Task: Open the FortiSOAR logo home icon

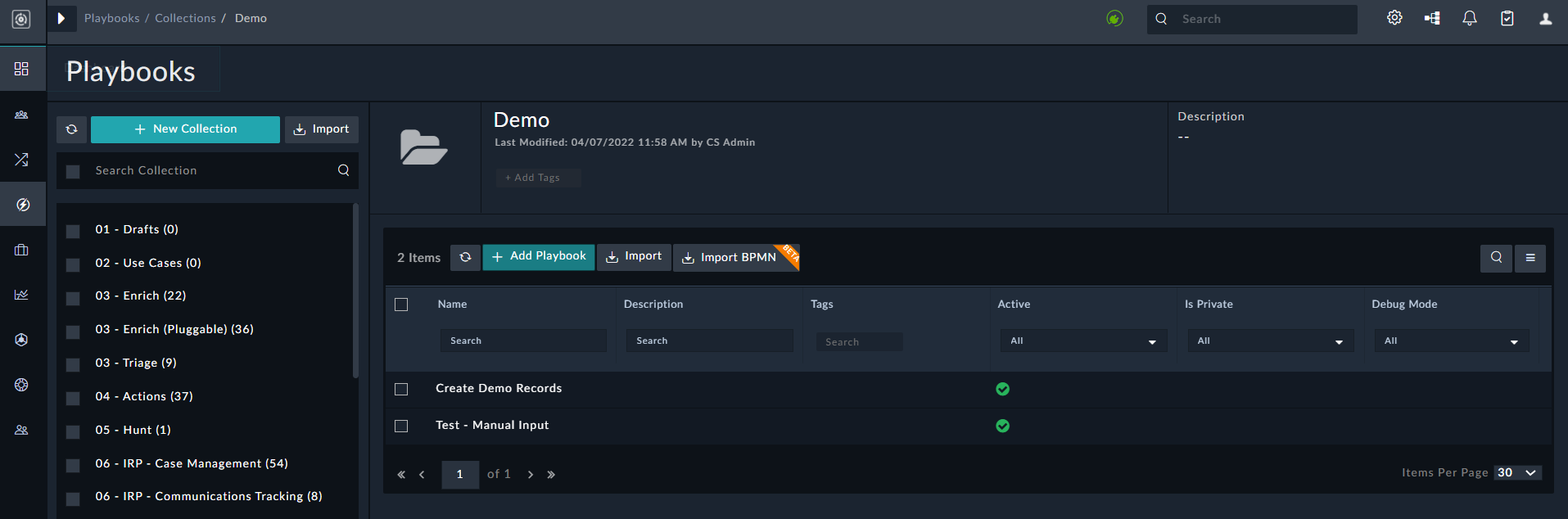Action: tap(21, 19)
